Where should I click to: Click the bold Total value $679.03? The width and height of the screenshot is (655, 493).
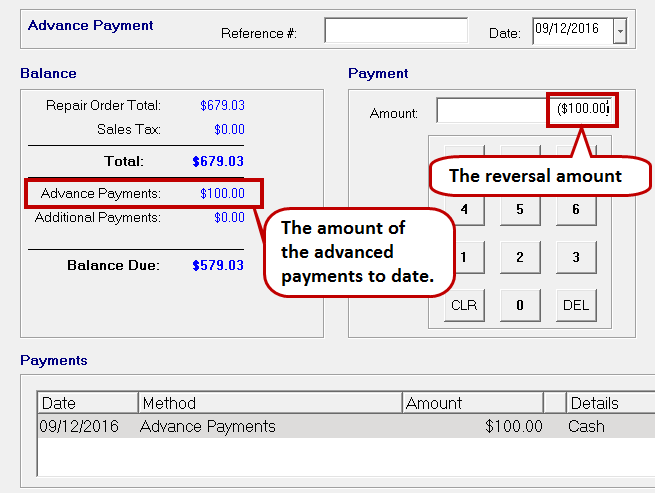(x=218, y=161)
